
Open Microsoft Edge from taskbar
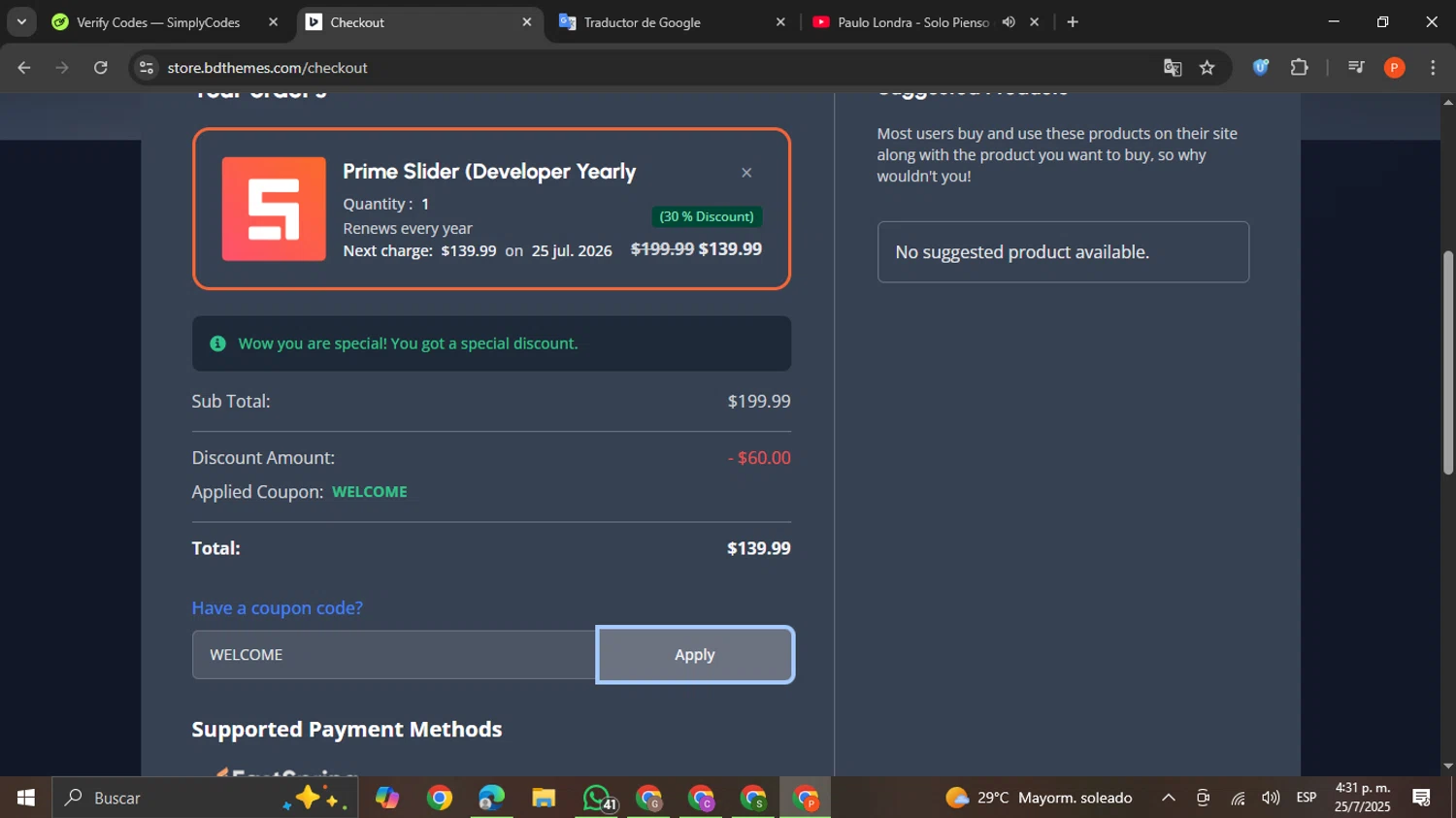pos(492,798)
